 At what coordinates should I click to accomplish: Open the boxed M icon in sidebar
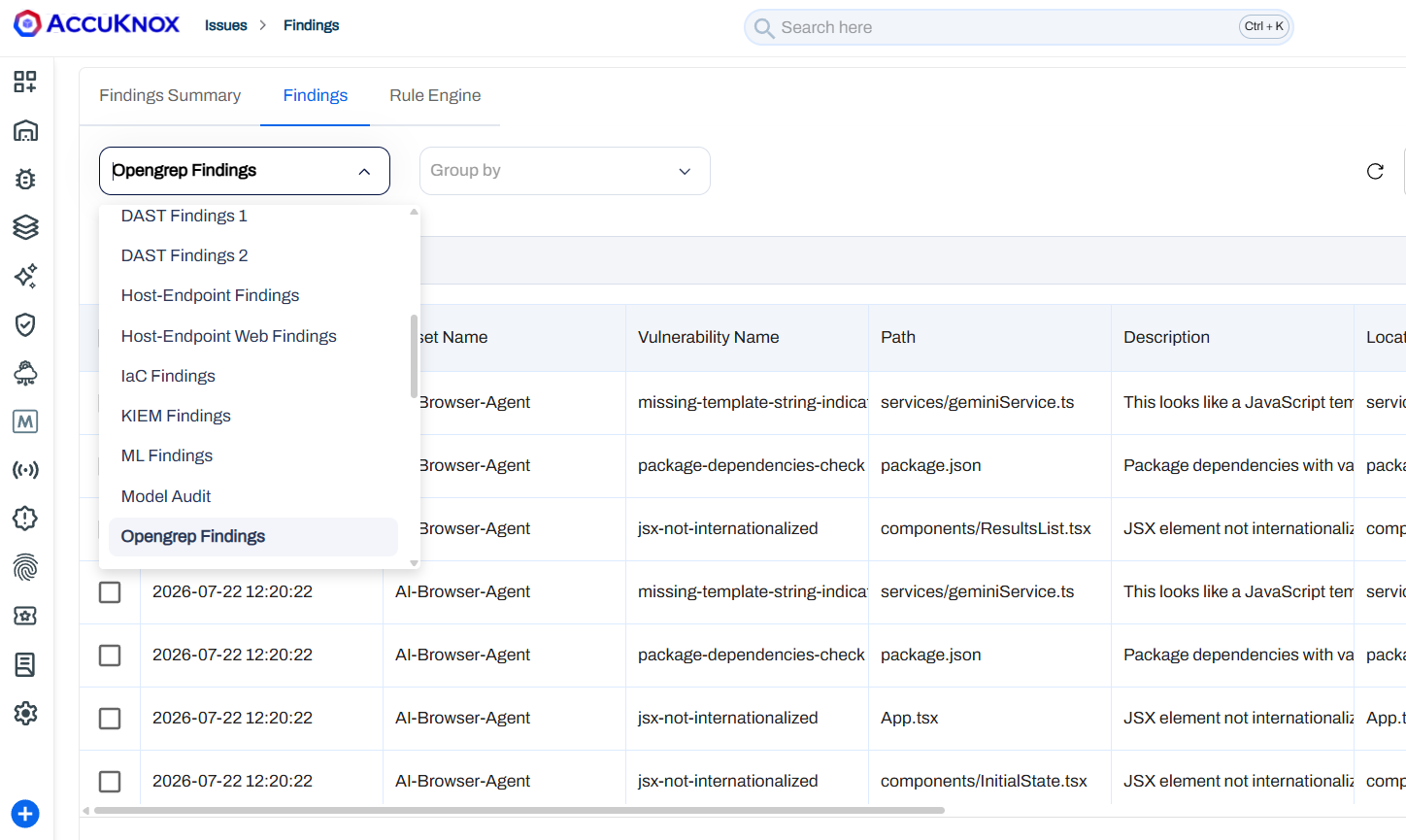click(x=25, y=421)
